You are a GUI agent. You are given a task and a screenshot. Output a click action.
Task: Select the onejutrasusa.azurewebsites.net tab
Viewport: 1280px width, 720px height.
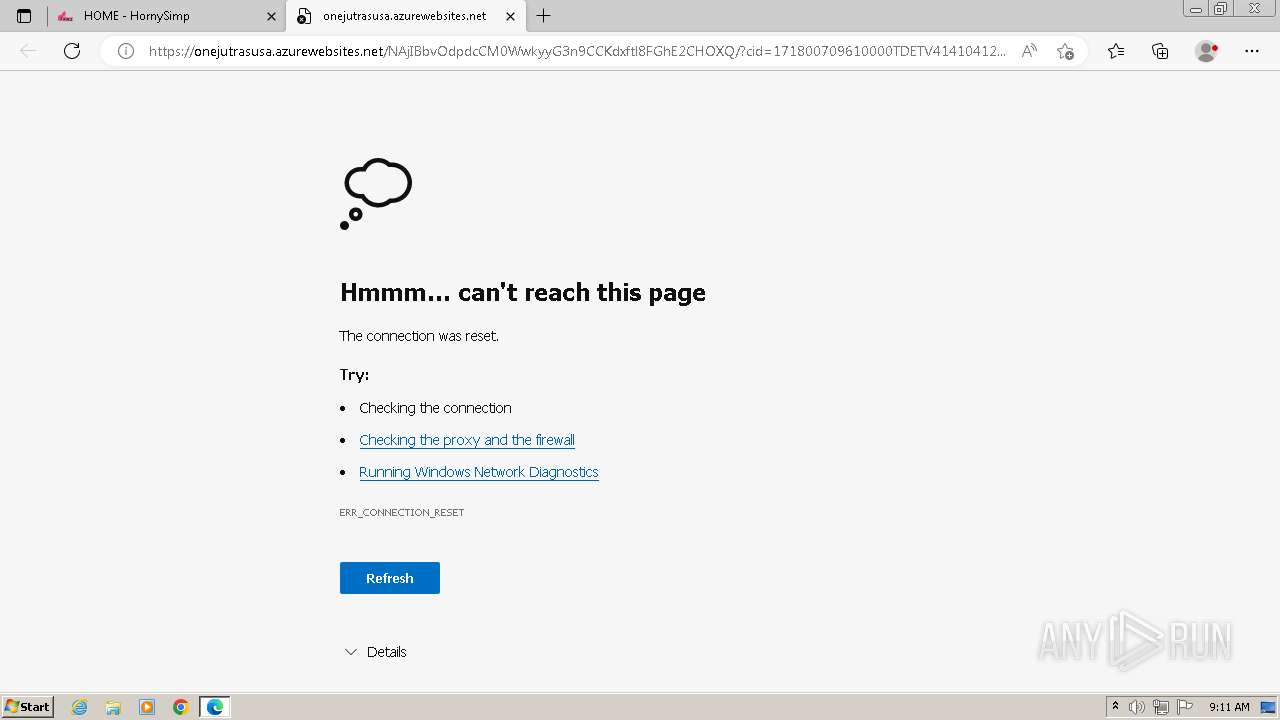click(404, 16)
